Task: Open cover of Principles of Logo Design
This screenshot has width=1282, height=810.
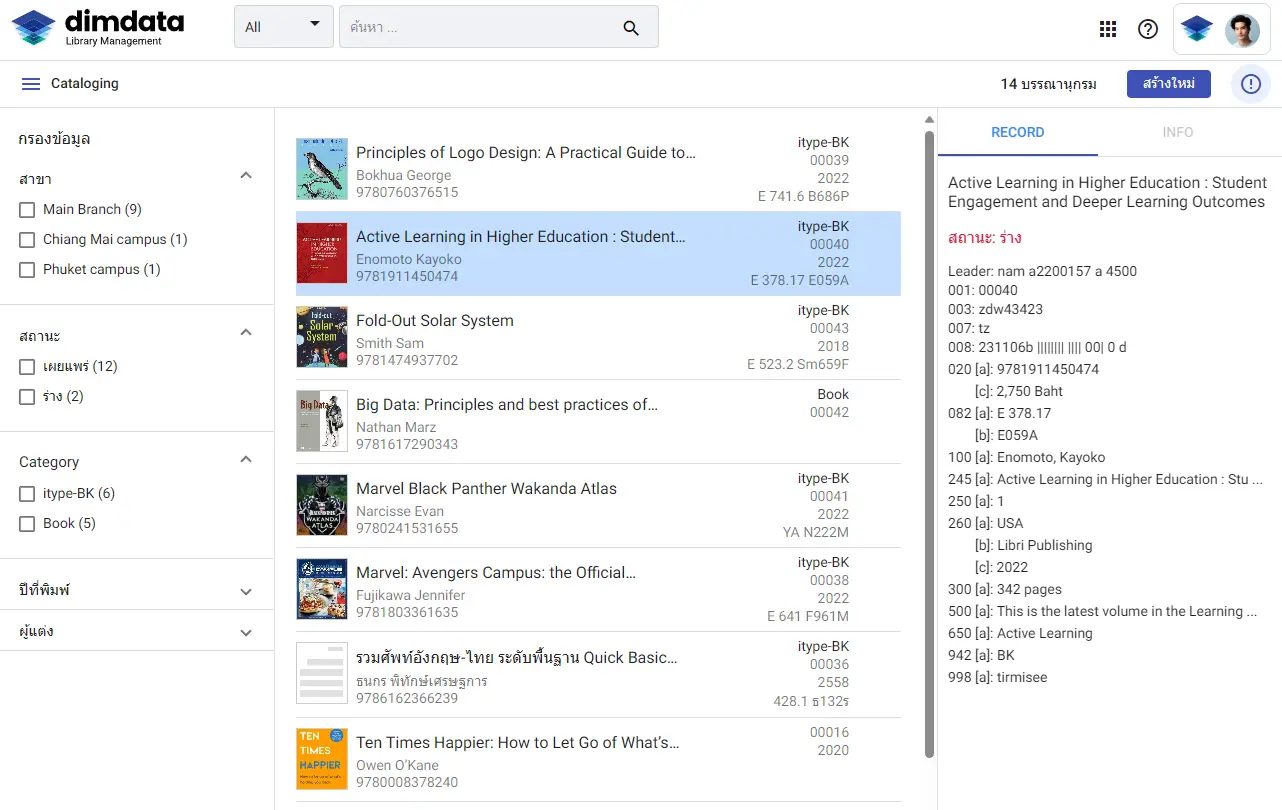Action: [322, 169]
